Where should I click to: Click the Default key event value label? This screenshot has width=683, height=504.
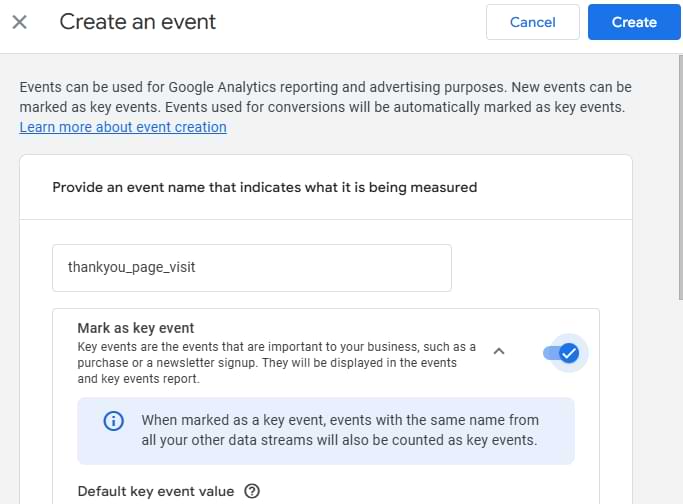click(156, 491)
